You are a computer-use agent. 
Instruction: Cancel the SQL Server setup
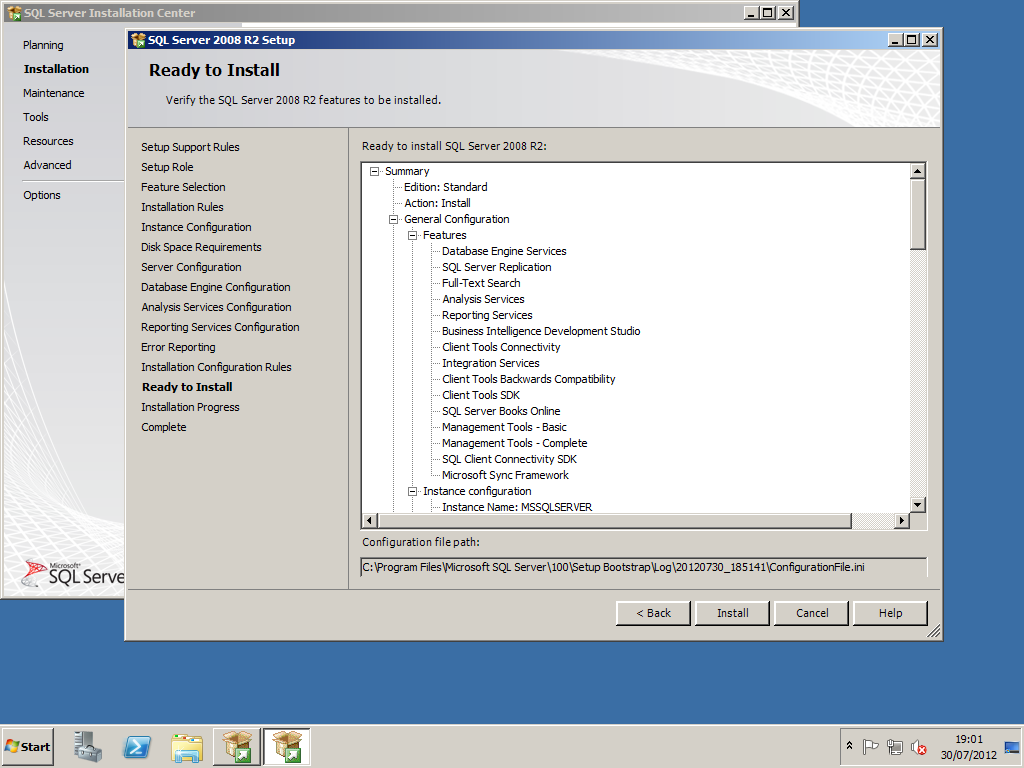812,613
